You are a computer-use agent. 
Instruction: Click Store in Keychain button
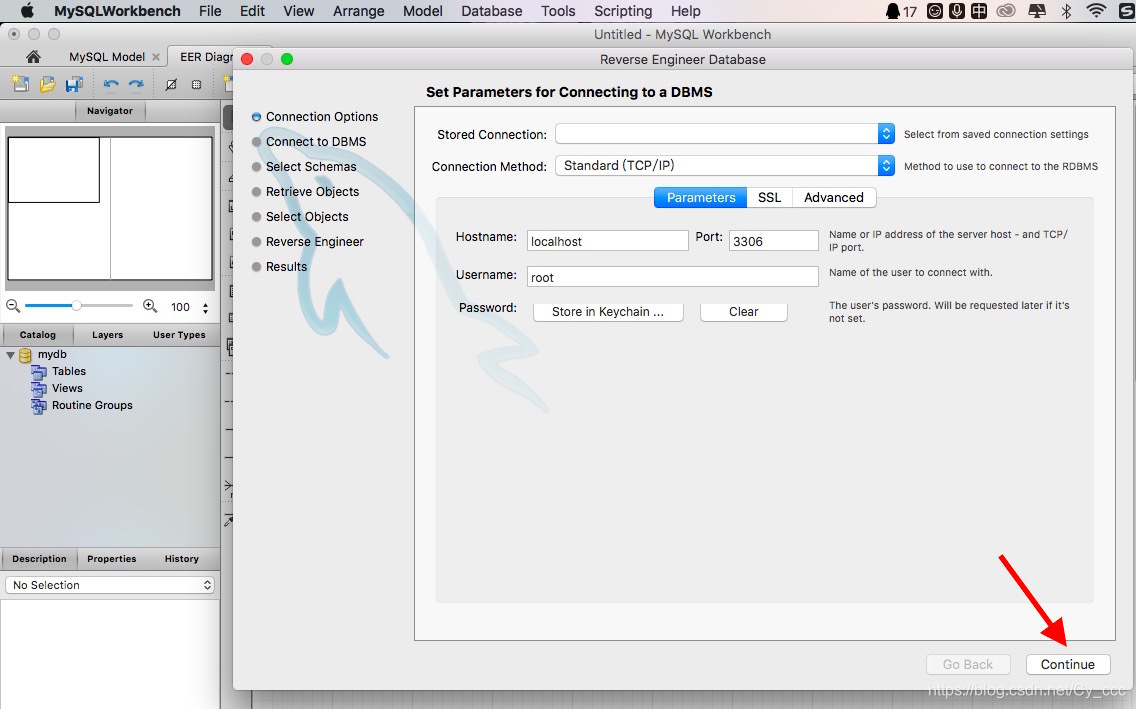(x=608, y=311)
